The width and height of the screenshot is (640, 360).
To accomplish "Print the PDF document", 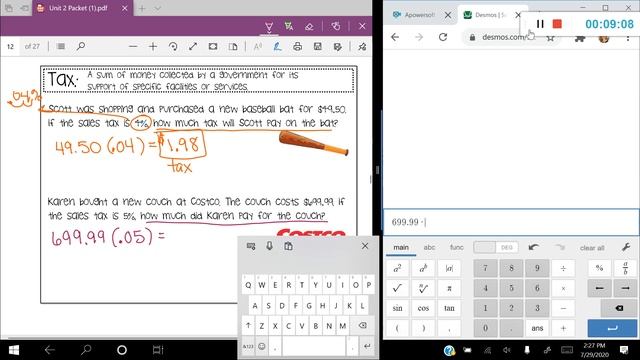I will pos(298,47).
